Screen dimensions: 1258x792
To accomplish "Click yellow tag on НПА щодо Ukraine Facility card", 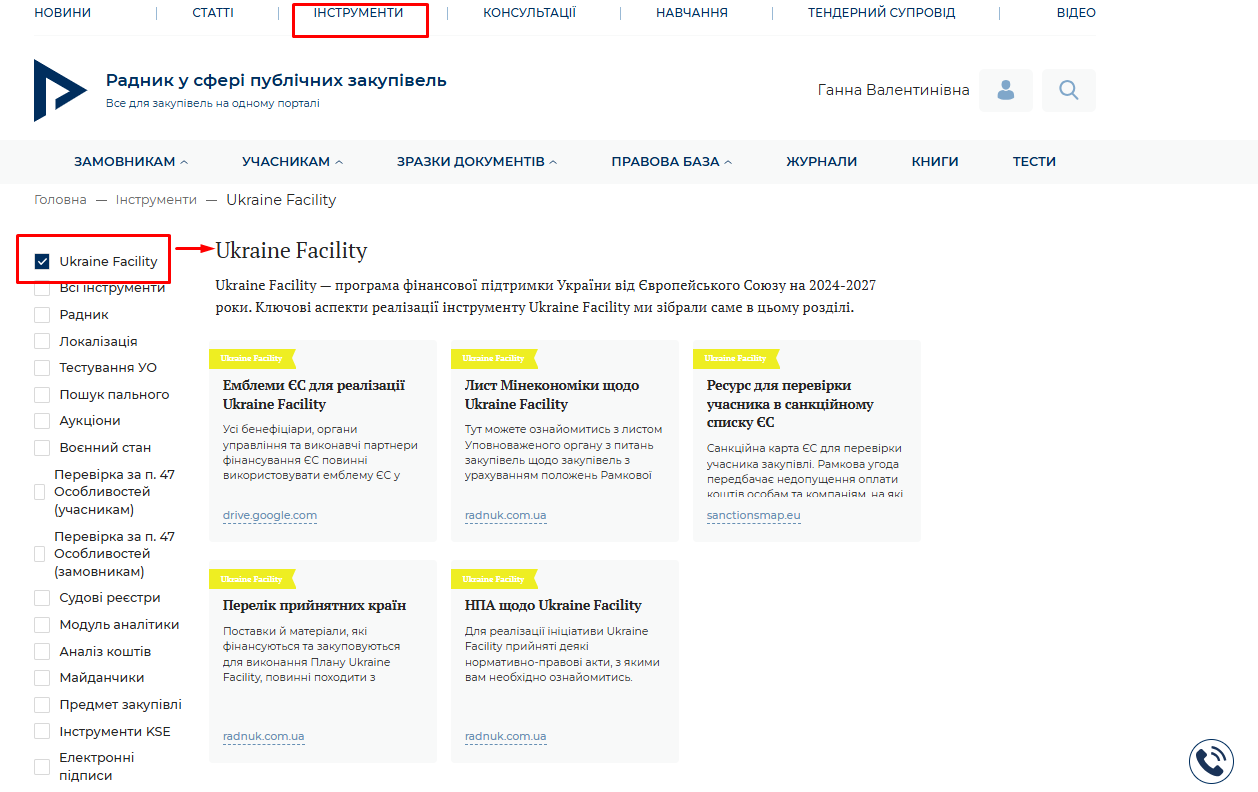I will click(x=494, y=579).
